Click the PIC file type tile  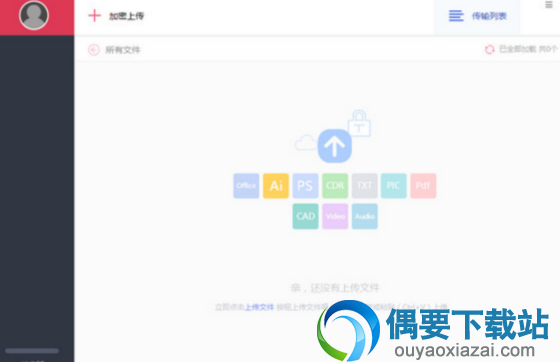[394, 186]
